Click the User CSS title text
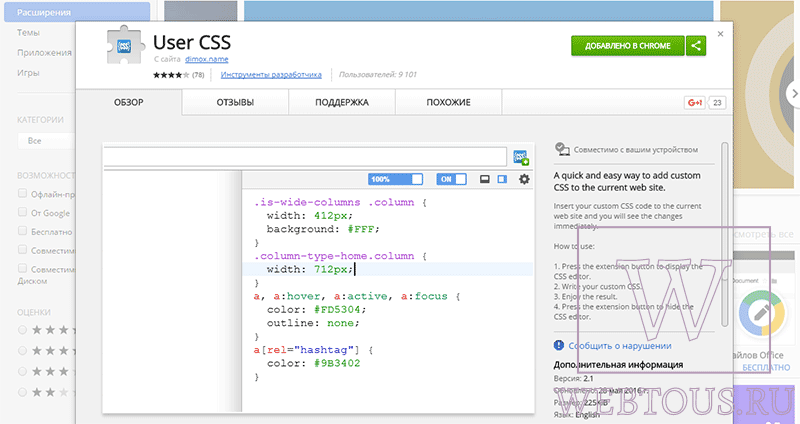This screenshot has width=800, height=424. coord(192,42)
